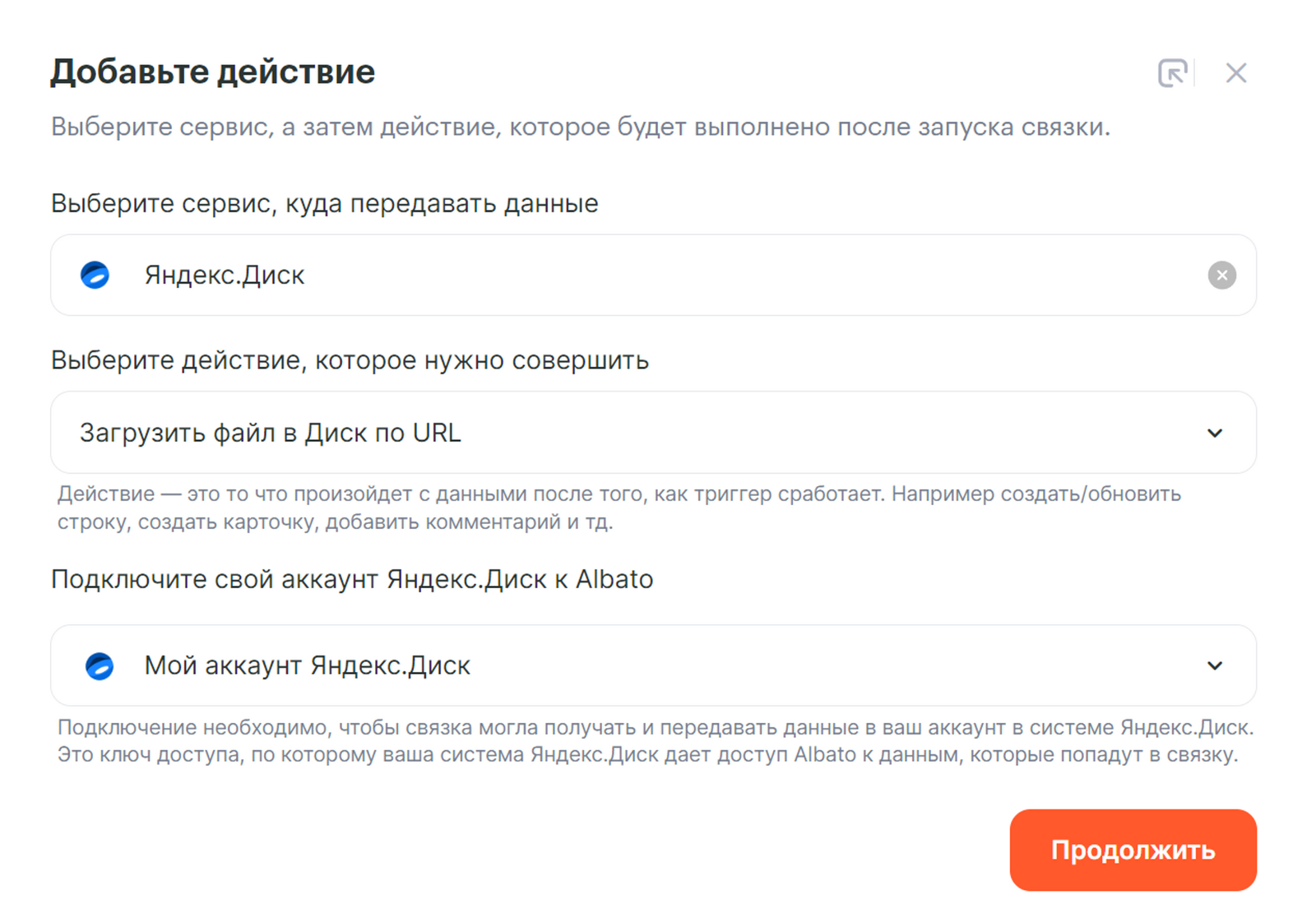Screen dimensions: 1316x913
Task: Click the Выберите действие, которое нужно совершить label
Action: click(350, 360)
